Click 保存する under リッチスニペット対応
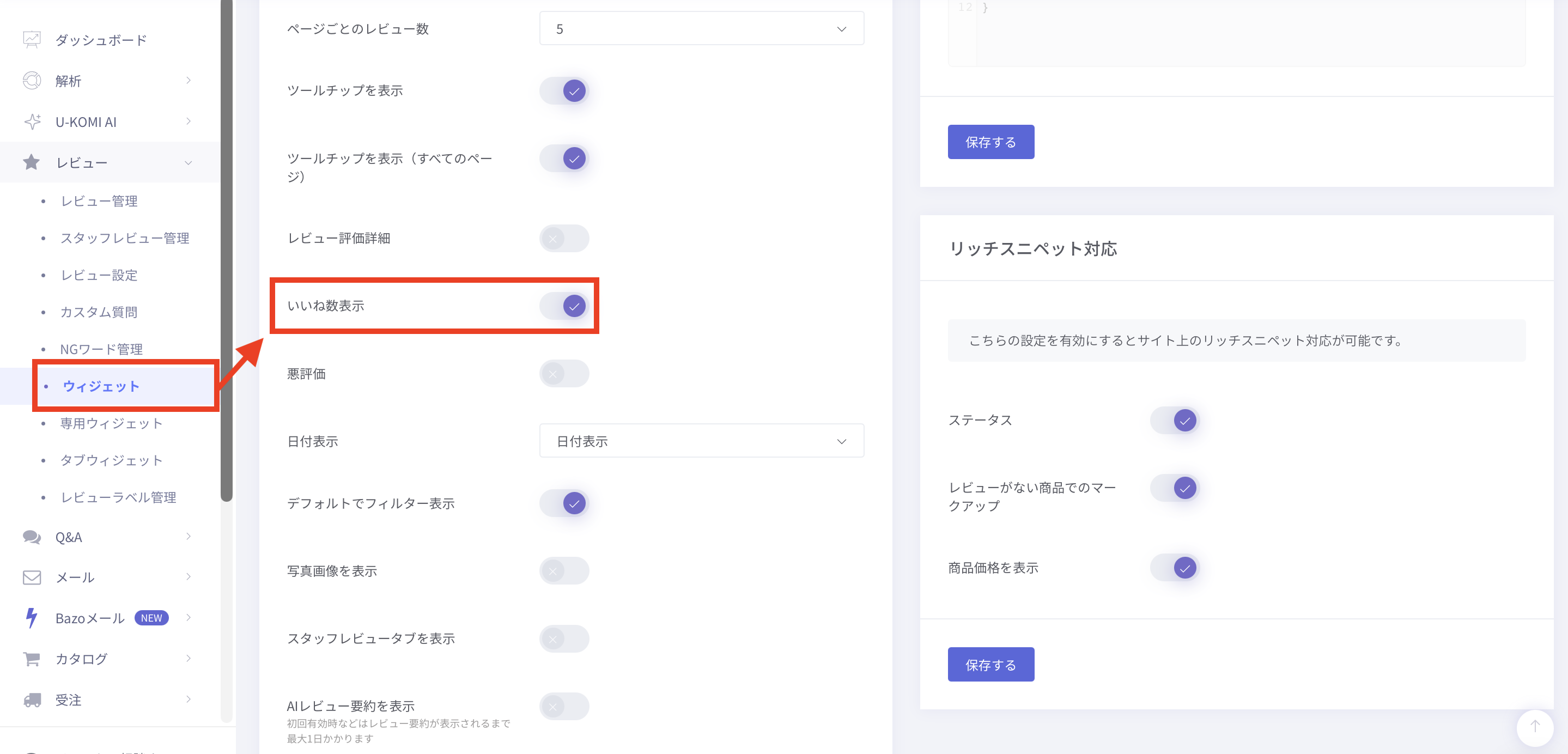Image resolution: width=1568 pixels, height=754 pixels. point(990,665)
